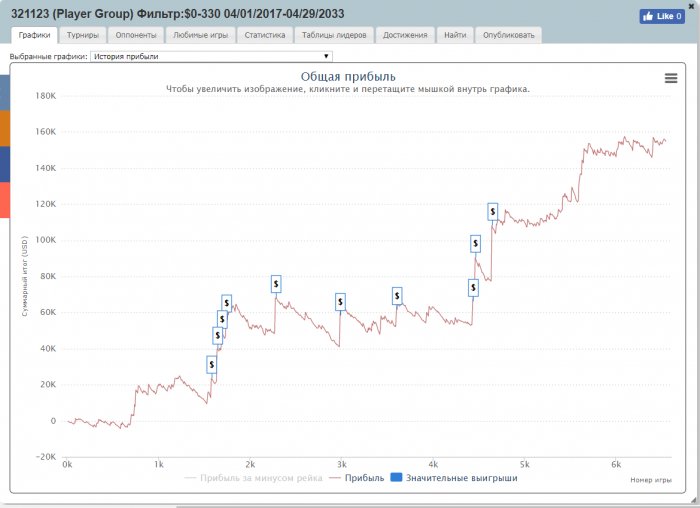Open the chart hamburger context menu
700x508 pixels.
[671, 78]
